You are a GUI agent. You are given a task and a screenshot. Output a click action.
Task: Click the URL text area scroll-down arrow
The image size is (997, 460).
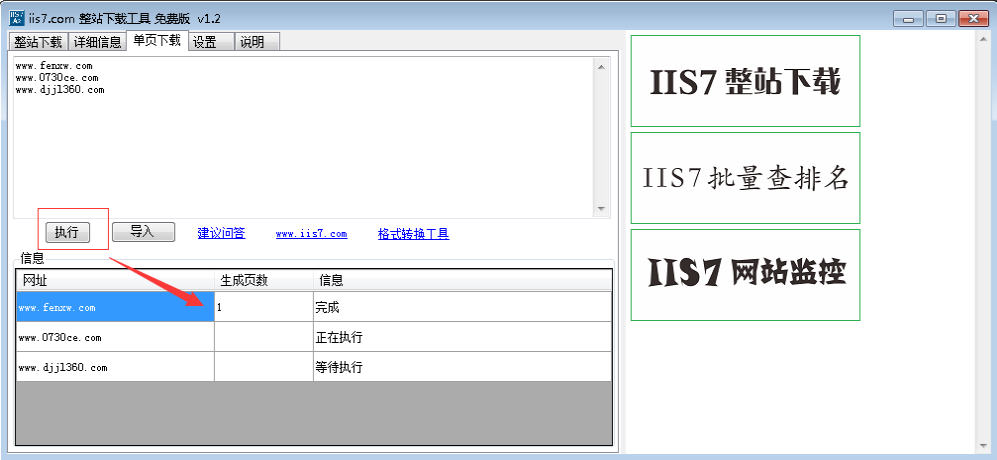pyautogui.click(x=602, y=209)
